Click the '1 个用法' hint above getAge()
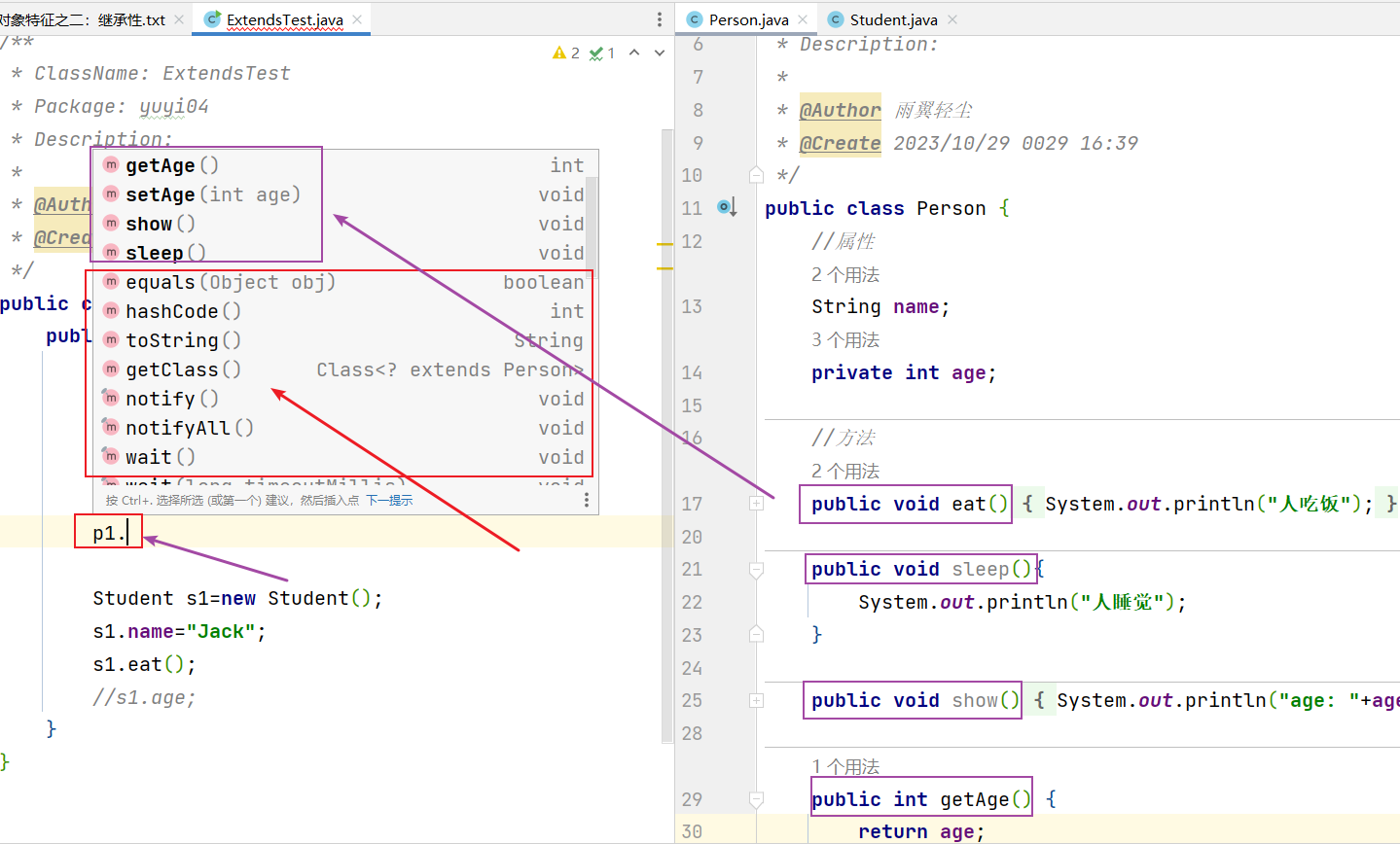Image resolution: width=1400 pixels, height=844 pixels. coord(845,766)
